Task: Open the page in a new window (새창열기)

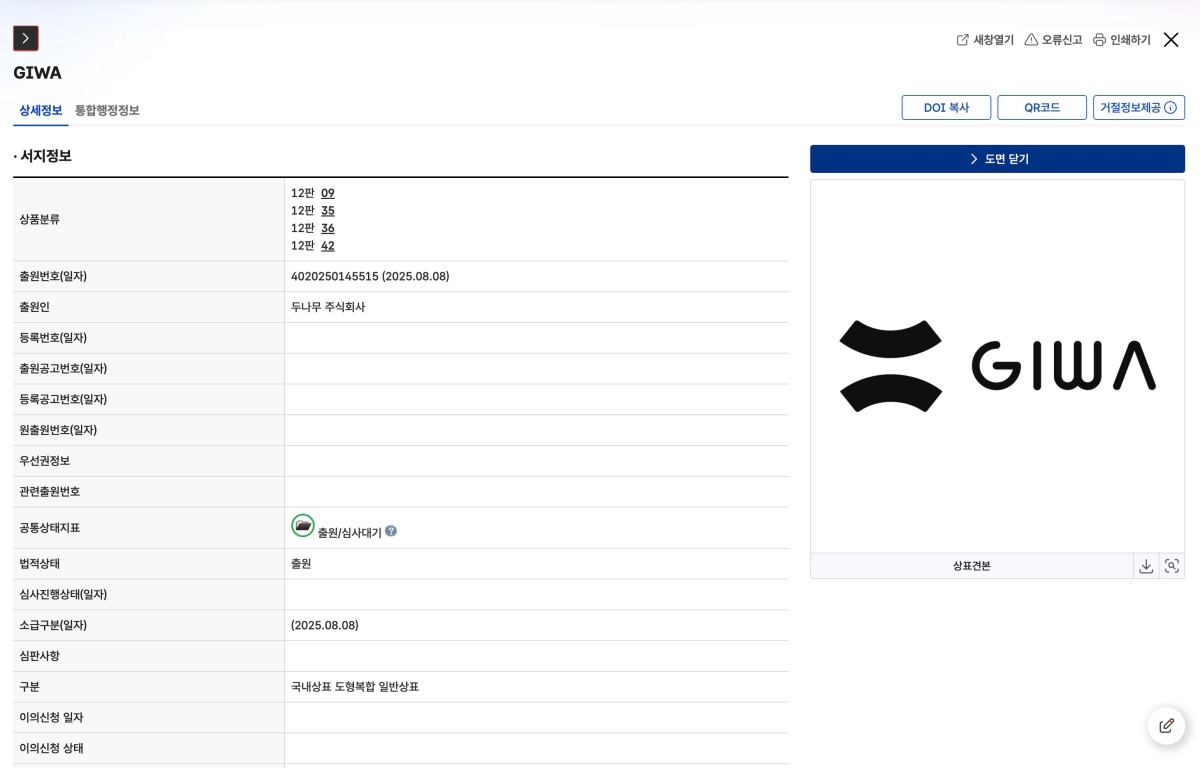Action: [985, 40]
